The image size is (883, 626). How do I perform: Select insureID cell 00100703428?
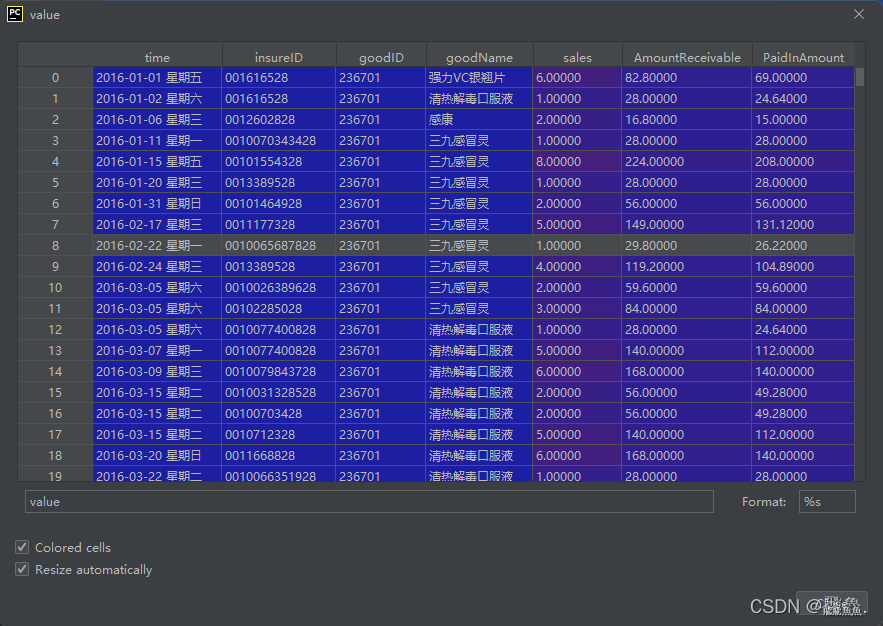(x=279, y=414)
